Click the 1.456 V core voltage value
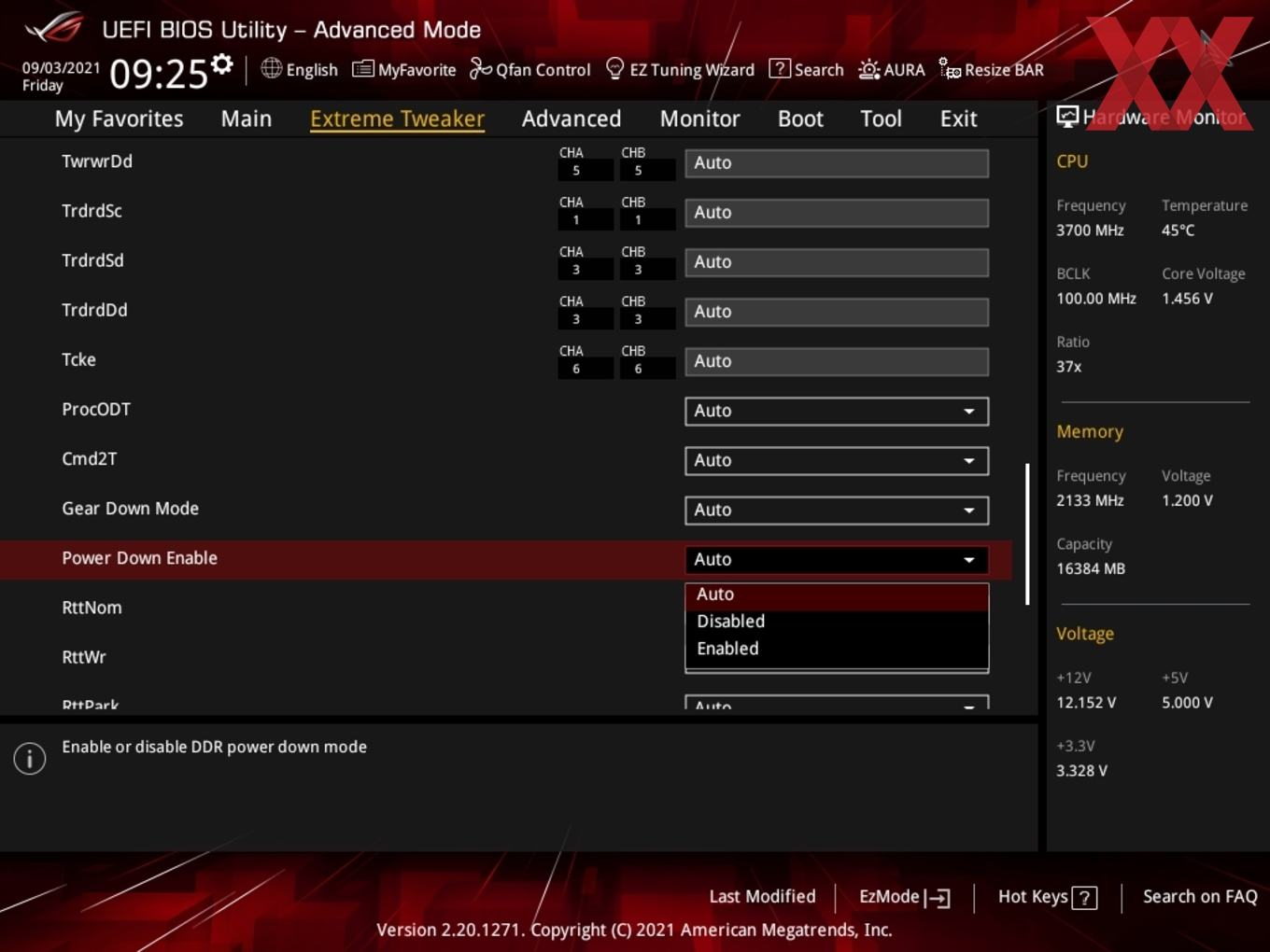Screen dimensions: 1270x952 tap(1187, 299)
